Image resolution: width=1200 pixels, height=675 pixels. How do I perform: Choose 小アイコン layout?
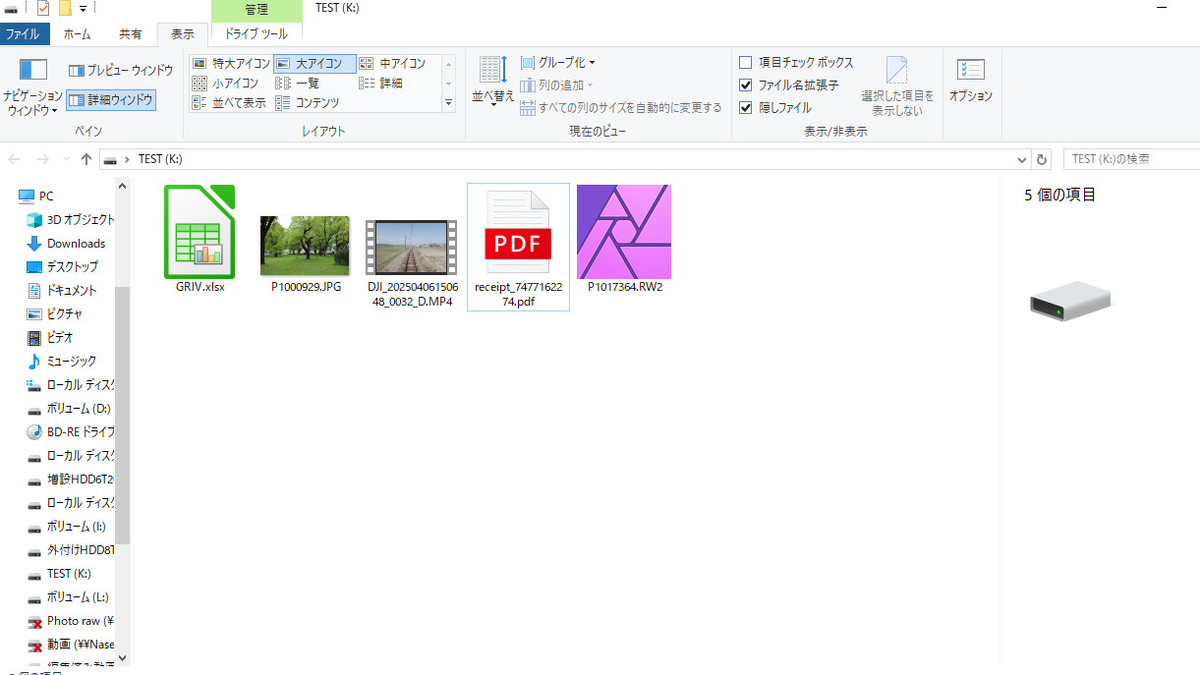(226, 83)
